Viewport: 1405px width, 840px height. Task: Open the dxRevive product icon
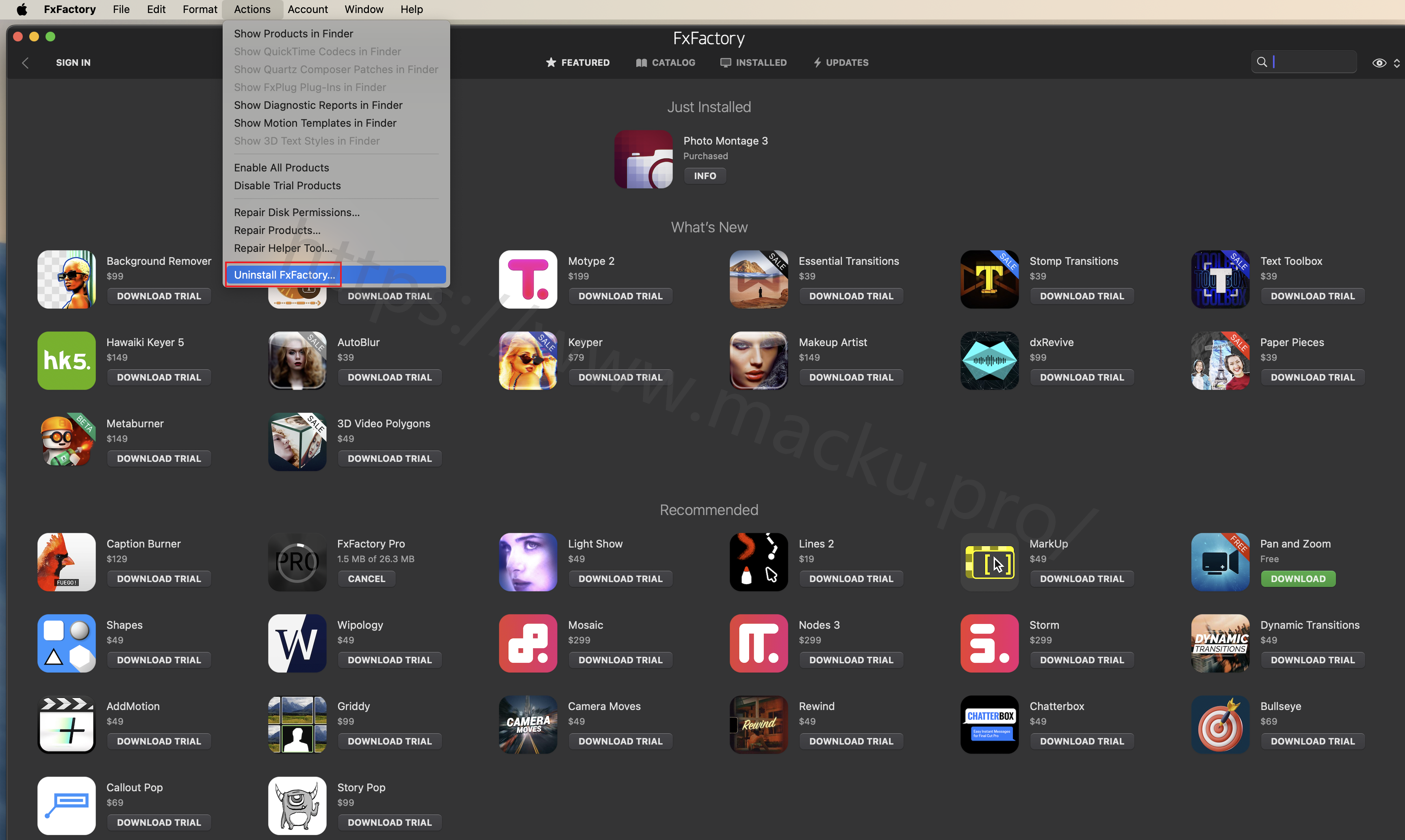tap(989, 361)
